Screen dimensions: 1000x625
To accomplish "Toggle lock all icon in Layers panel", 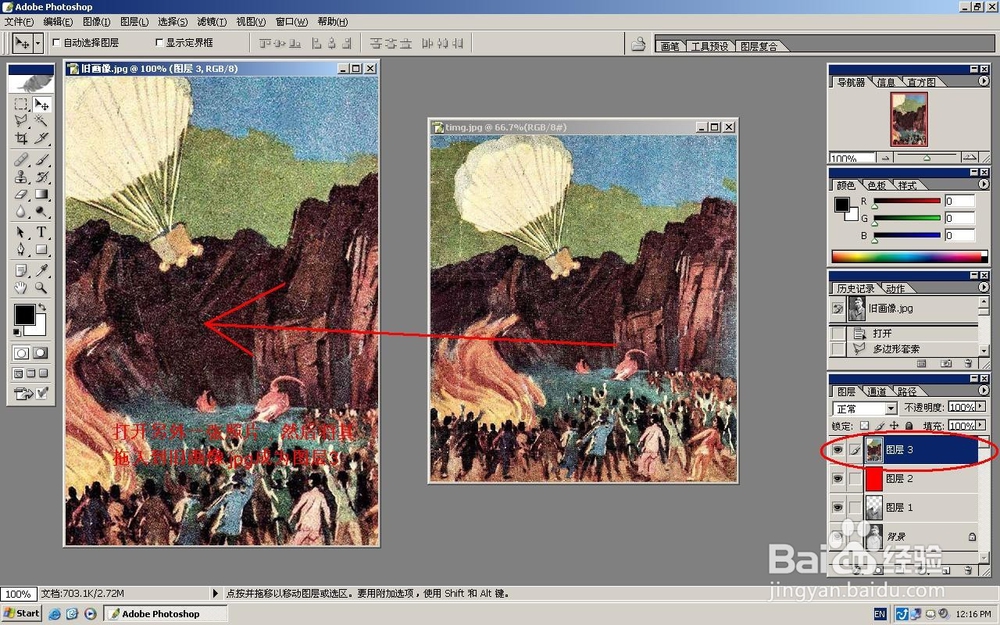I will click(909, 425).
